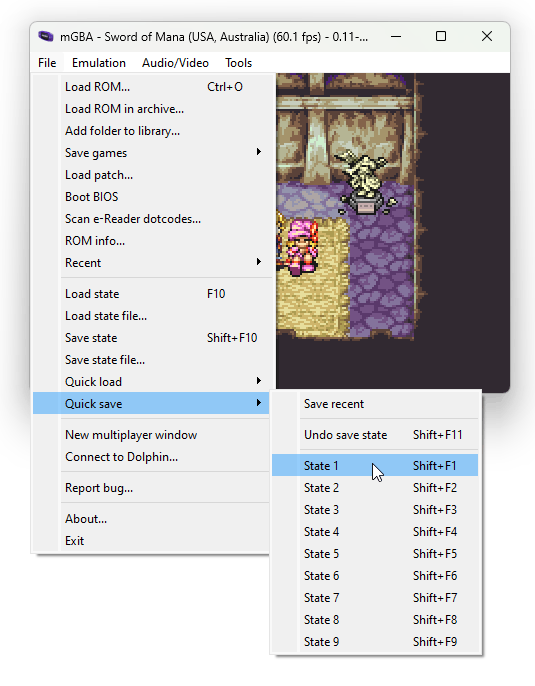Save to State 1 slot
This screenshot has height=686, width=535.
(x=375, y=466)
